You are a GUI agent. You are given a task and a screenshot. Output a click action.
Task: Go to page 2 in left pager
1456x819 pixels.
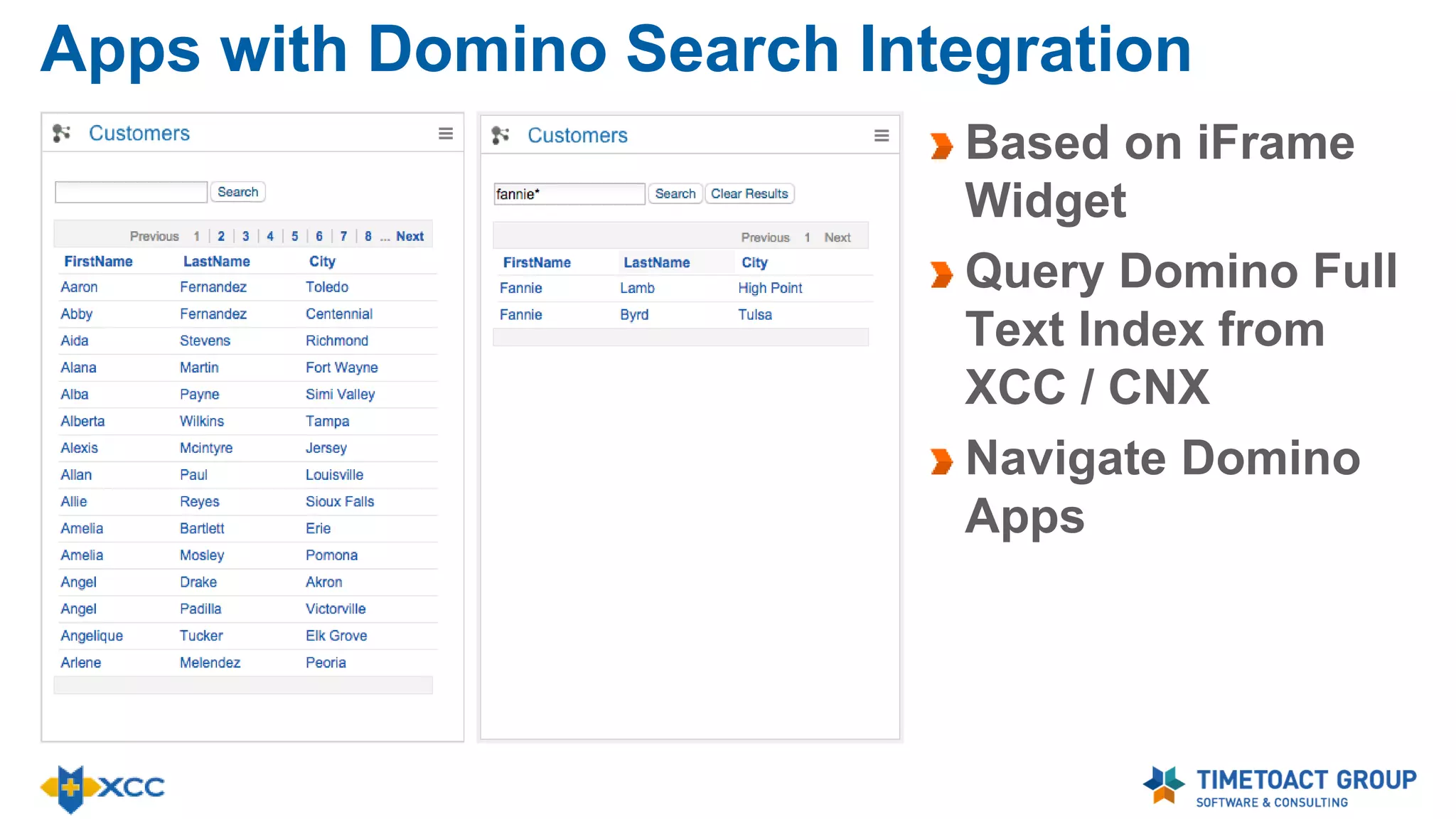tap(221, 237)
